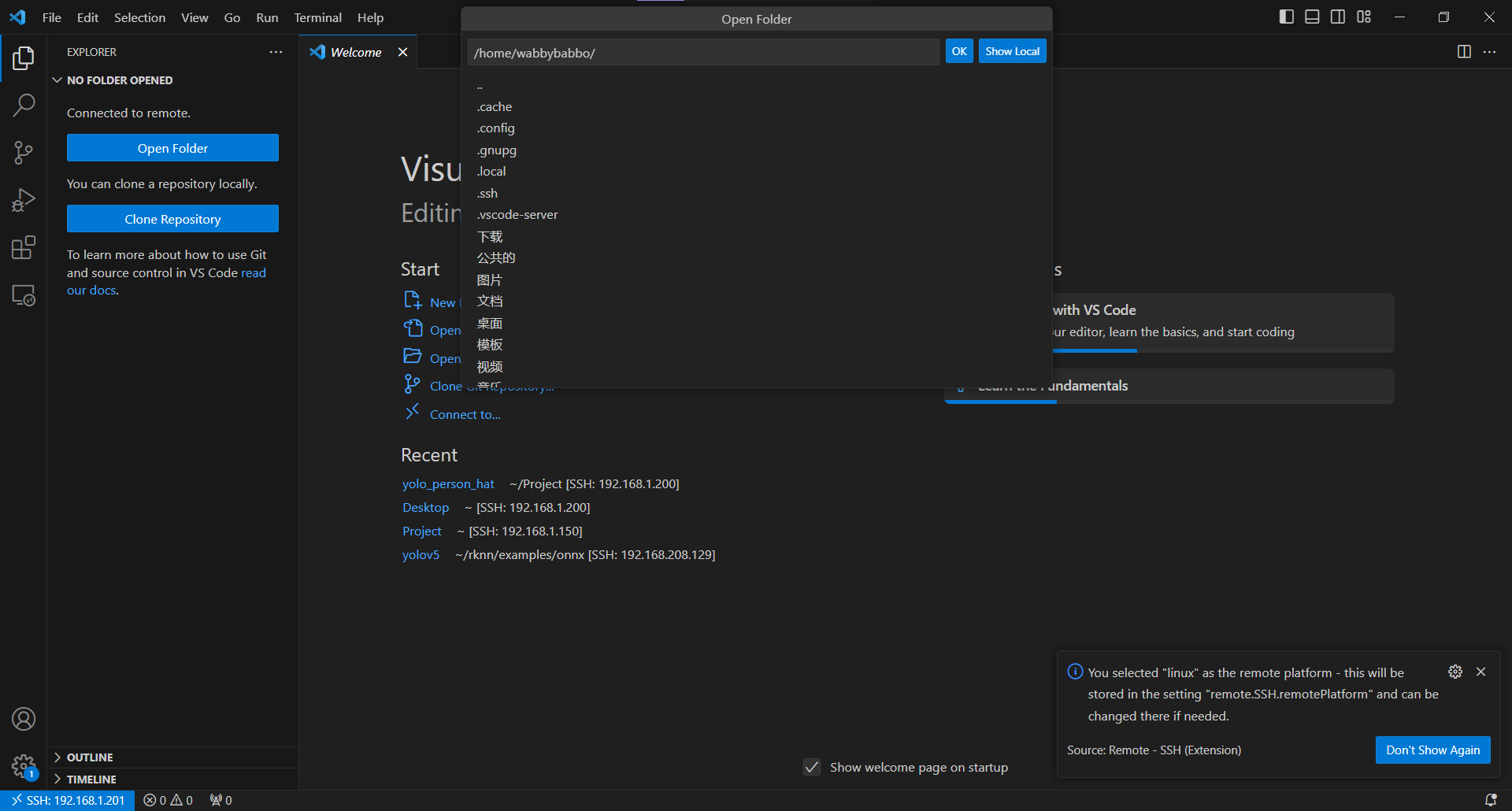Toggle bottom panel layout icon
1512x811 pixels.
click(x=1312, y=17)
